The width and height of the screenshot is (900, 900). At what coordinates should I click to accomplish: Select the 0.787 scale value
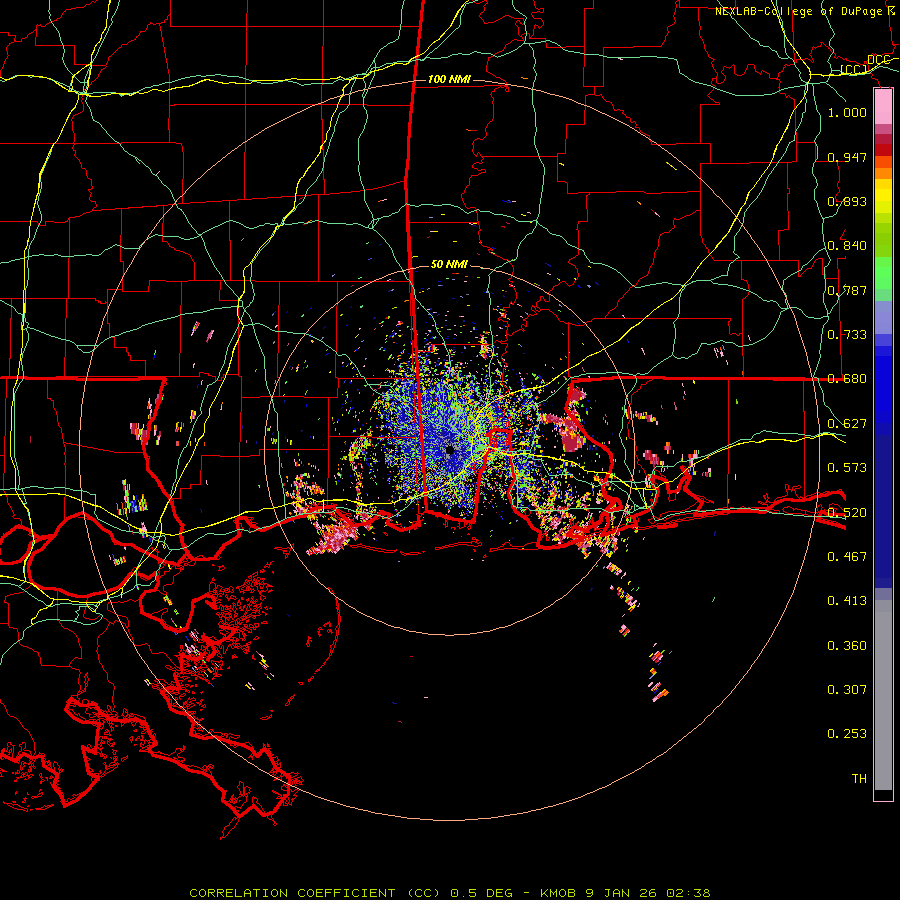point(847,290)
